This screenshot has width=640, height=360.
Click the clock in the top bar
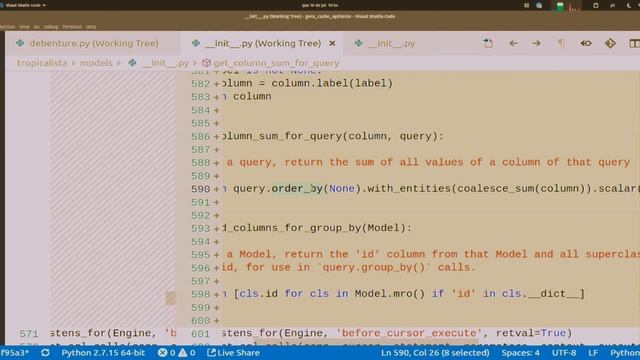(320, 5)
